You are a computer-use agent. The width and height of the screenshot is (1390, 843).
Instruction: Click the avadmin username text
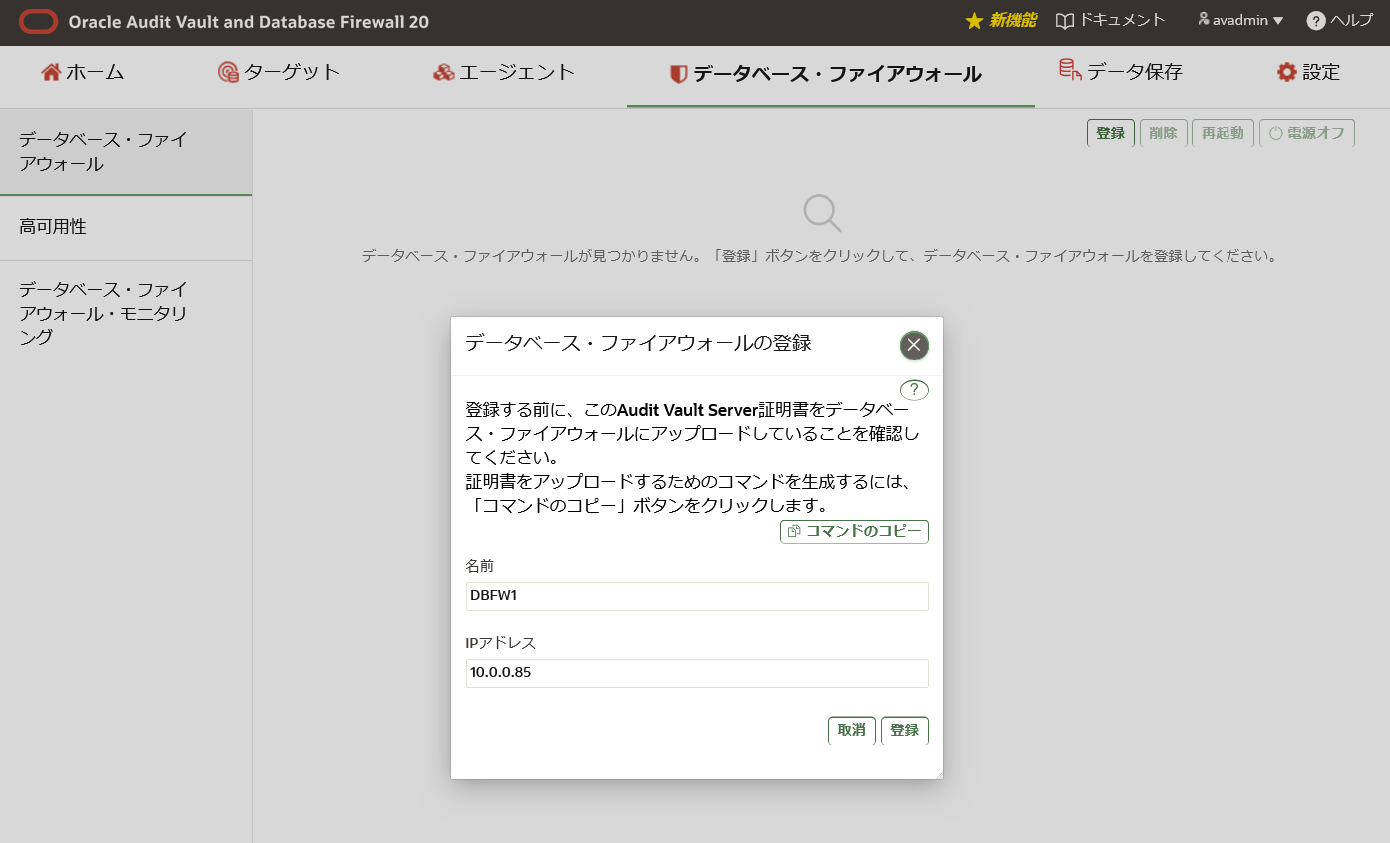point(1241,21)
